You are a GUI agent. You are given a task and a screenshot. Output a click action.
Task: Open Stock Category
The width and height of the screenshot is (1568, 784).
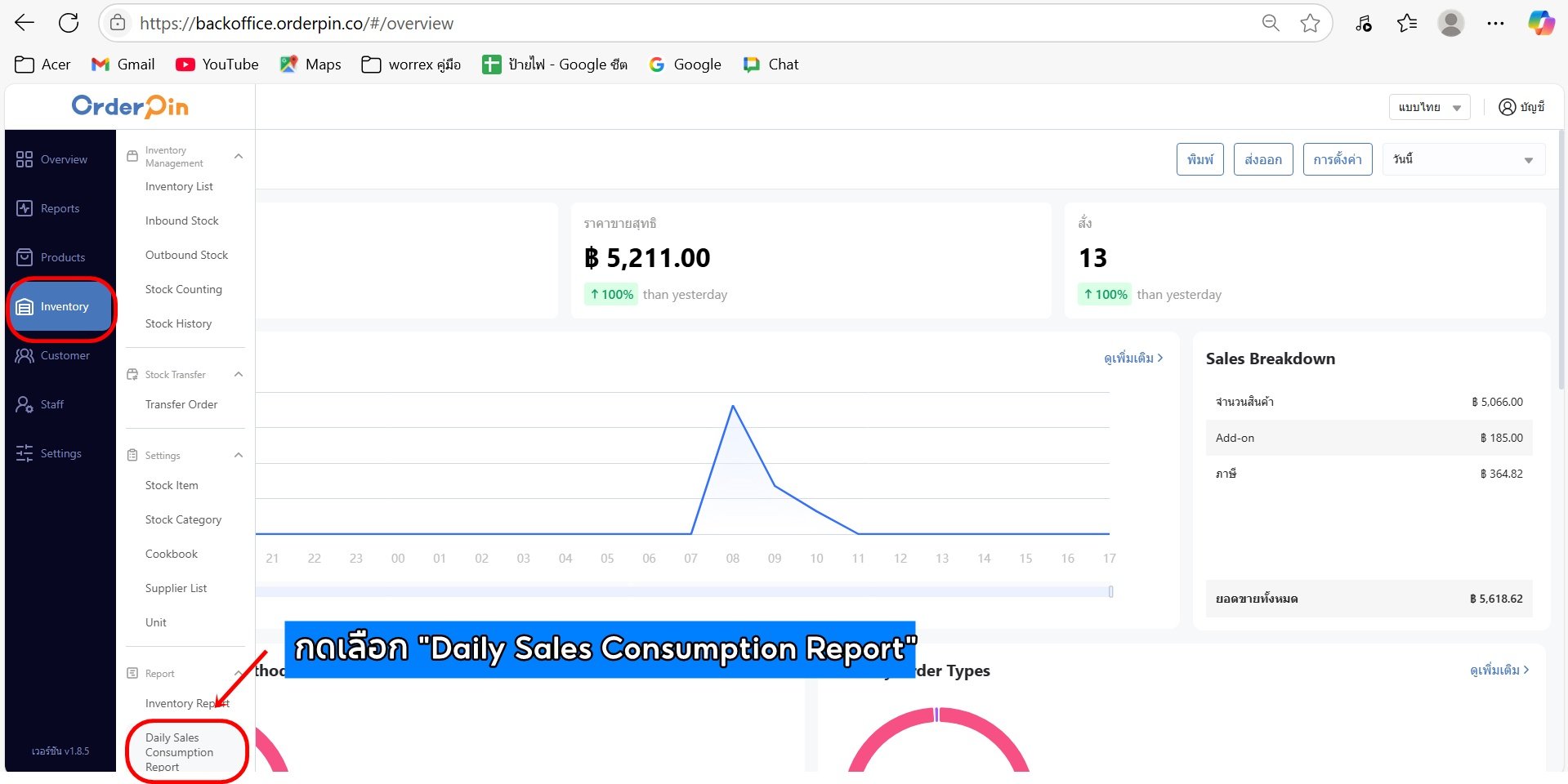183,519
